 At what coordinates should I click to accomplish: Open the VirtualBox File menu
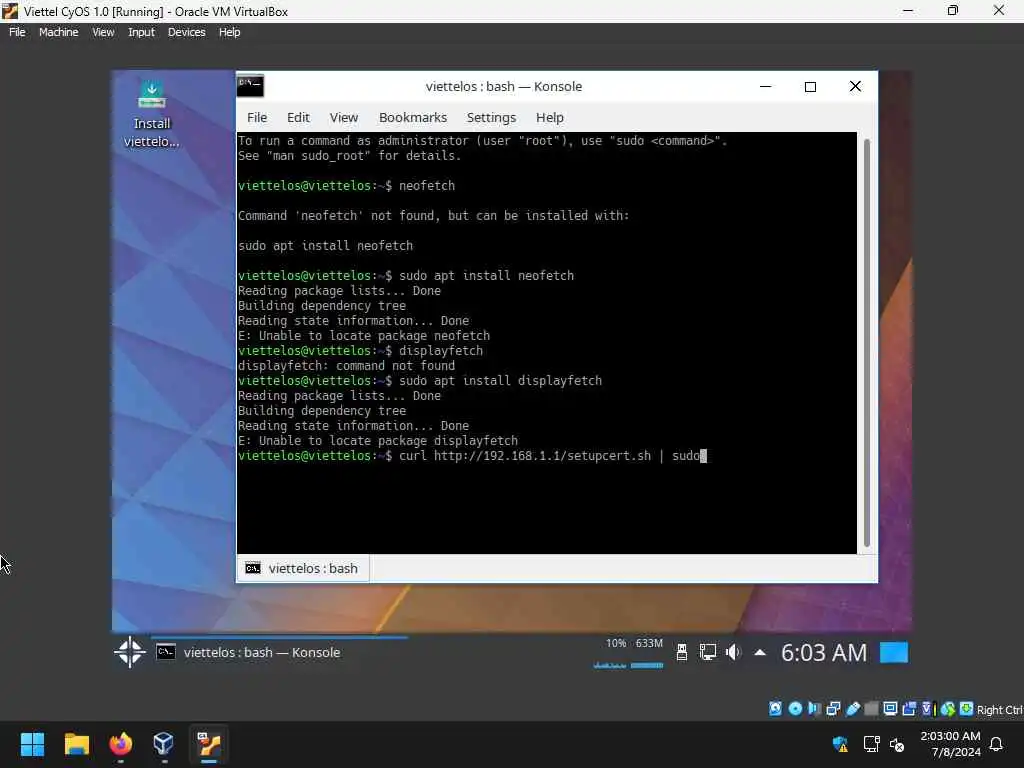coord(17,32)
